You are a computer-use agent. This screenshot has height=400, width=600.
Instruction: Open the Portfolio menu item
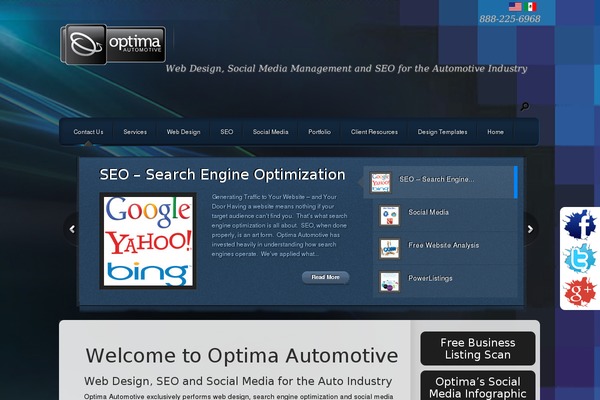pos(320,132)
